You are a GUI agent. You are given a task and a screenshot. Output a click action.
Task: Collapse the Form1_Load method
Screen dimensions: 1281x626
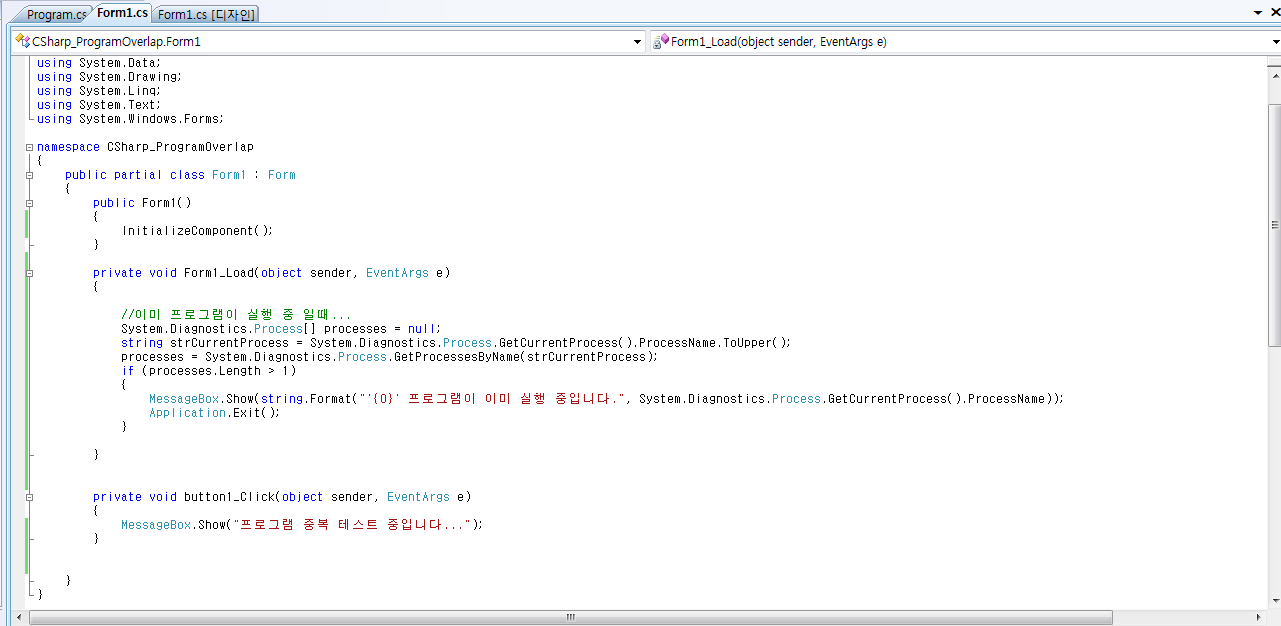pos(30,273)
